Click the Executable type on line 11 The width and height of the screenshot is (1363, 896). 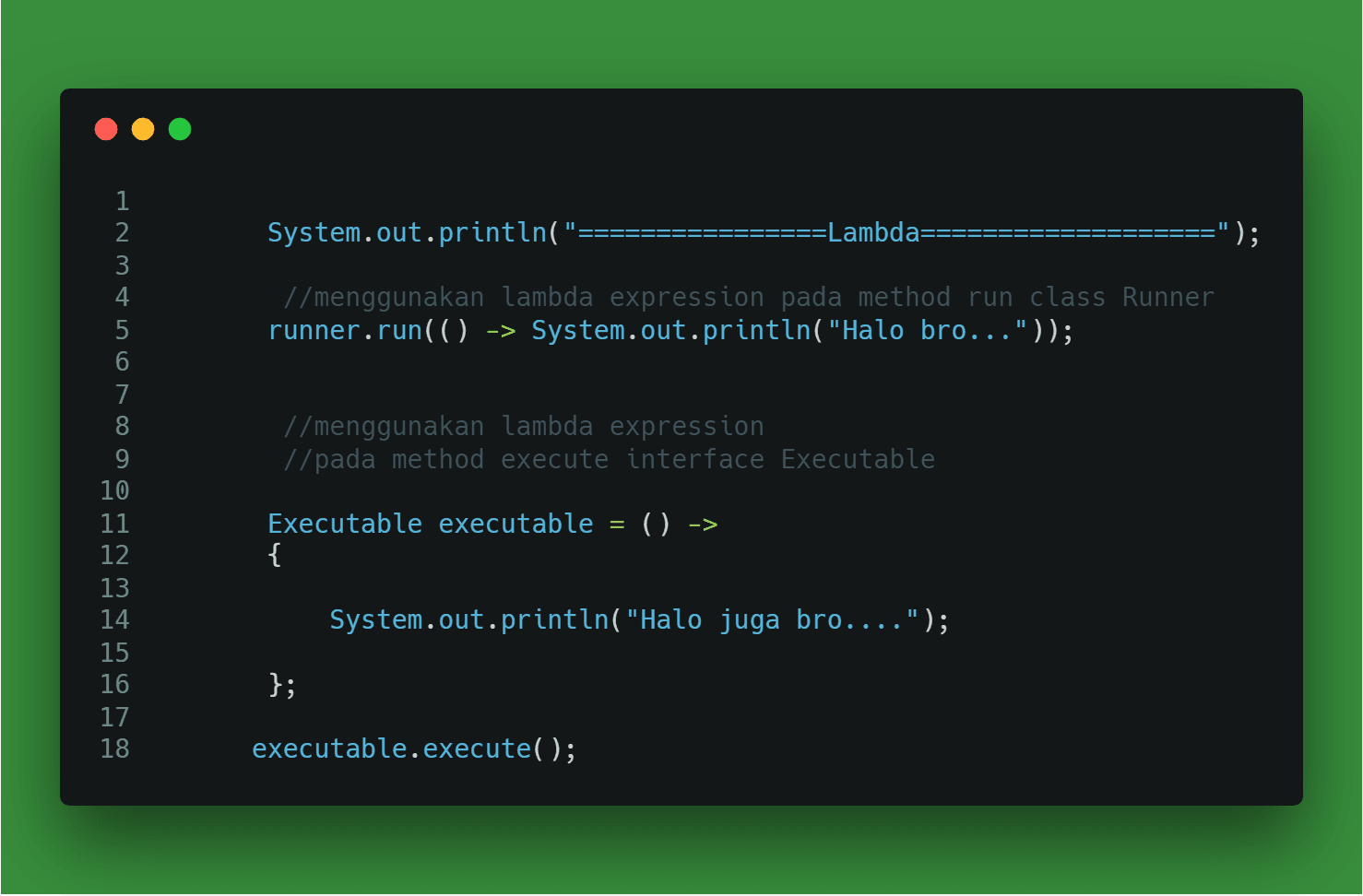pyautogui.click(x=345, y=524)
